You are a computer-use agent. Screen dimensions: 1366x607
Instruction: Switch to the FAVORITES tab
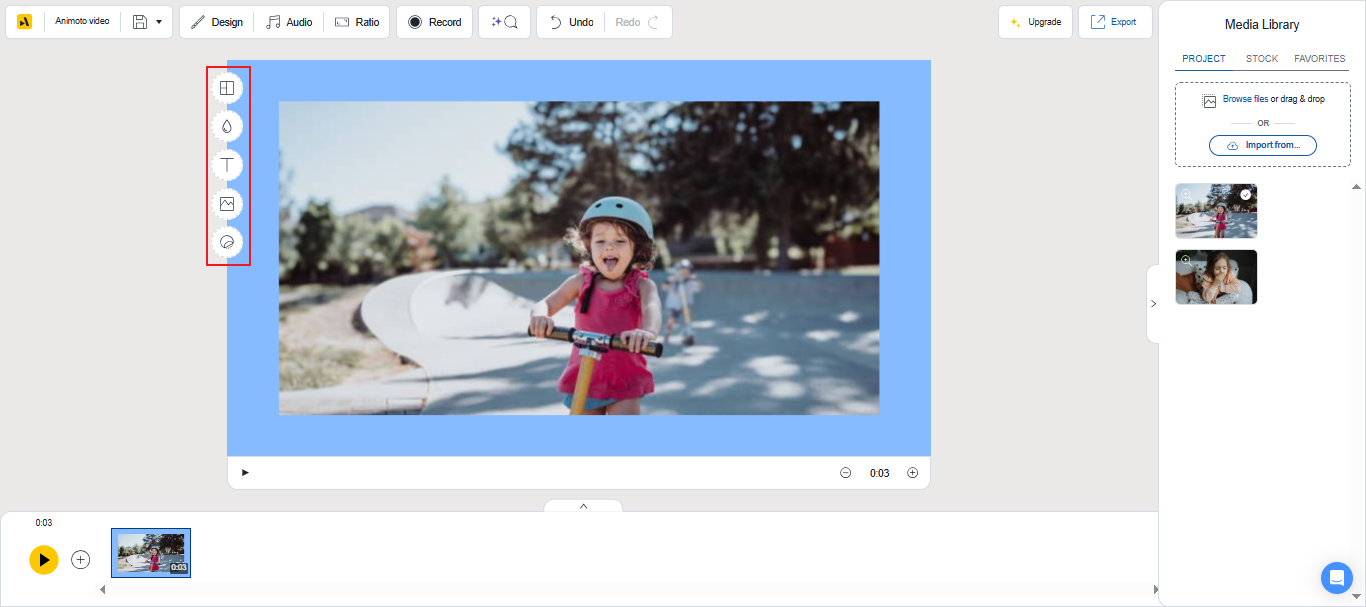(1320, 59)
